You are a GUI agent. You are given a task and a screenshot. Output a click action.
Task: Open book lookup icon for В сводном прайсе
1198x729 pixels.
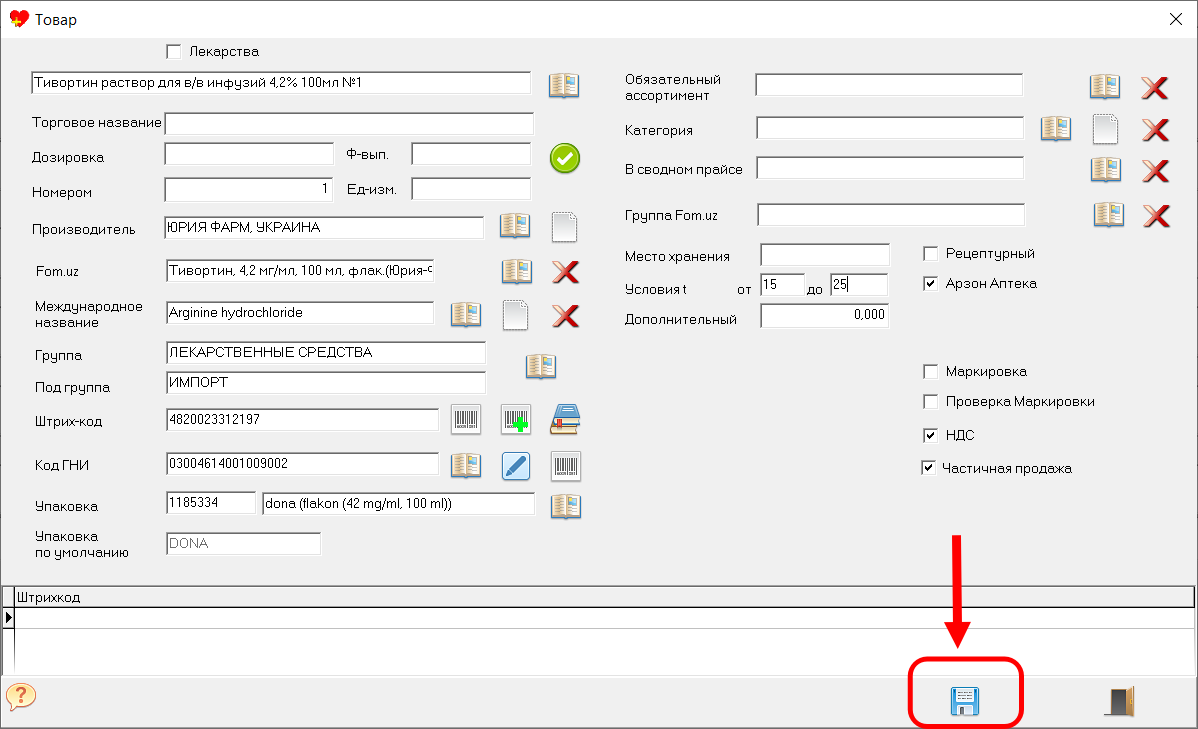(x=1106, y=169)
